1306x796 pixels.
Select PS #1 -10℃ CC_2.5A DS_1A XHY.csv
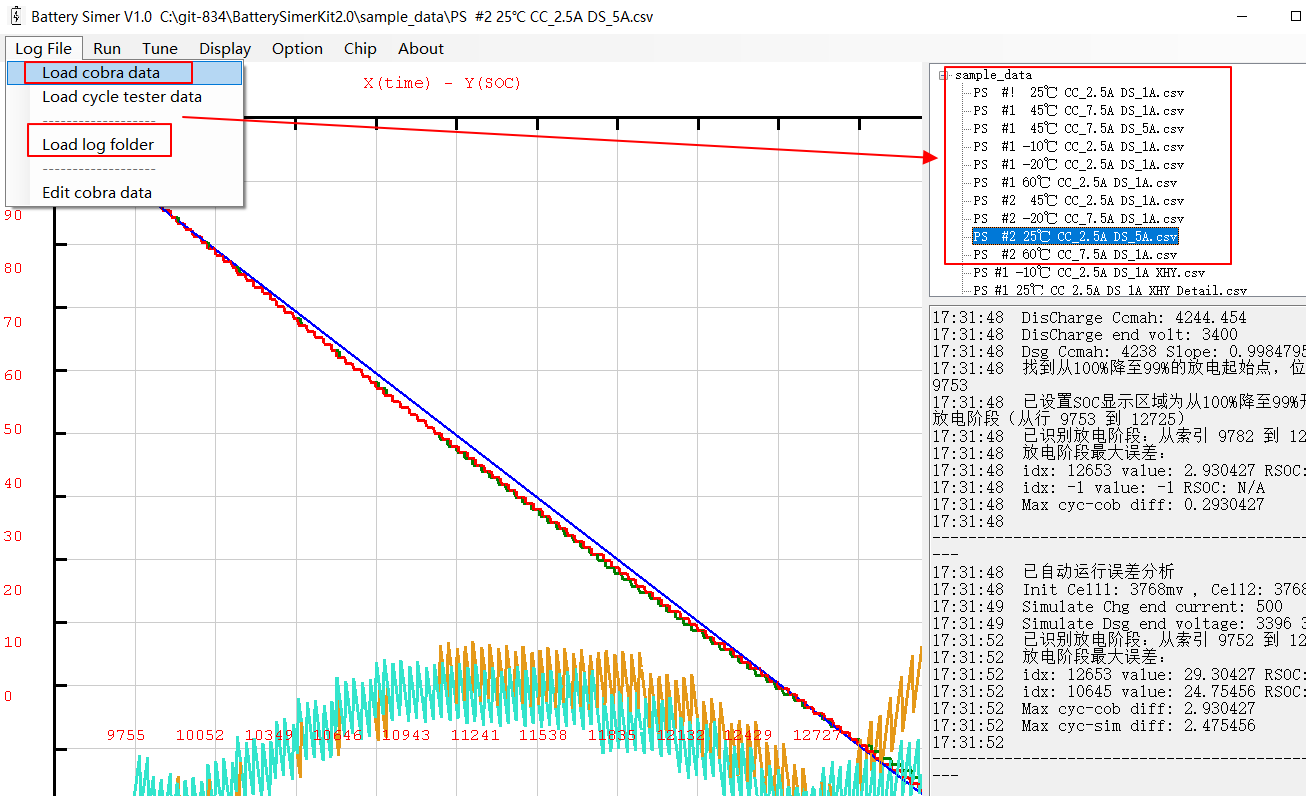(x=1089, y=273)
